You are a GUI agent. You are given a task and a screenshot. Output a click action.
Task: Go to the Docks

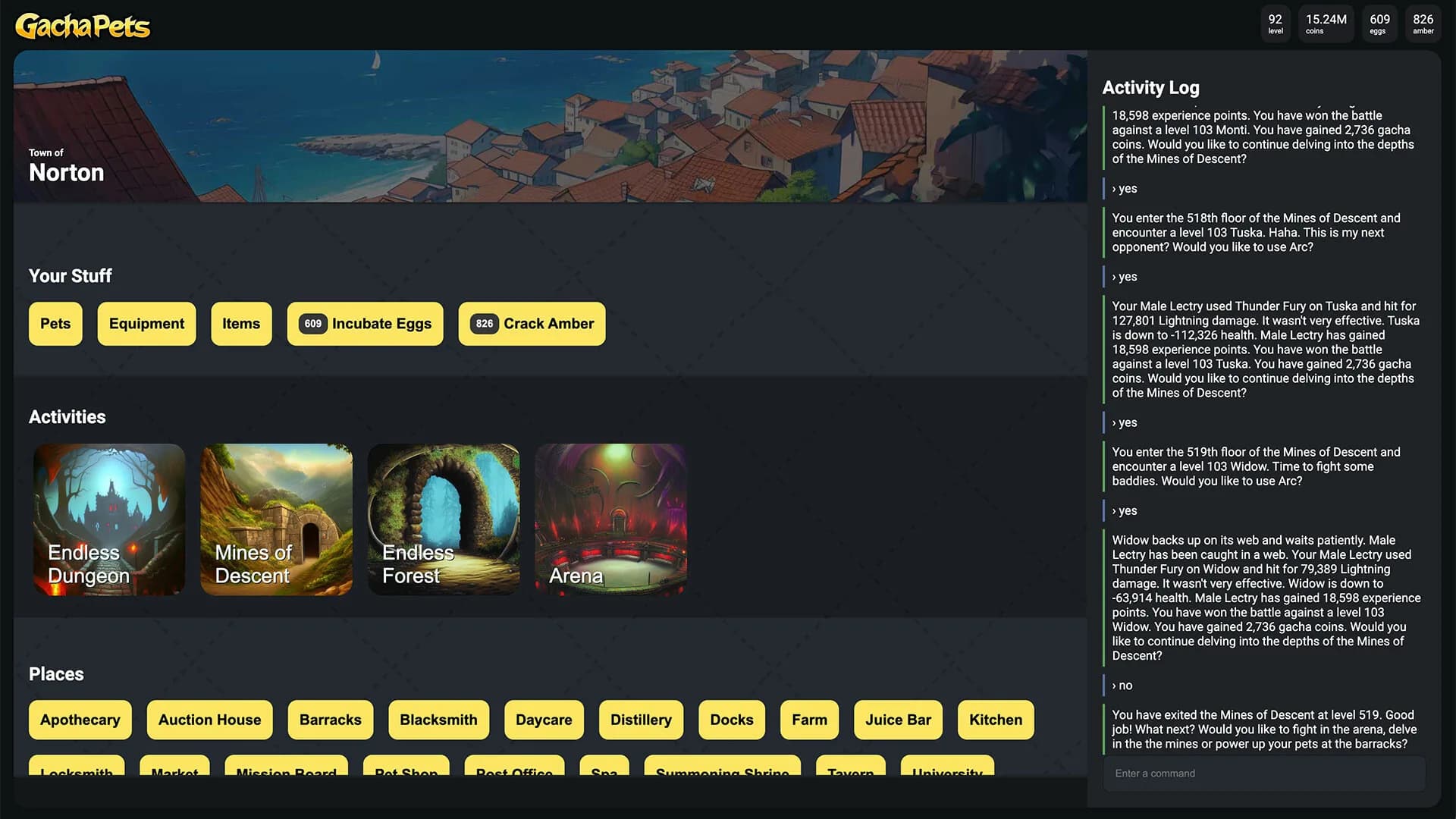click(732, 720)
